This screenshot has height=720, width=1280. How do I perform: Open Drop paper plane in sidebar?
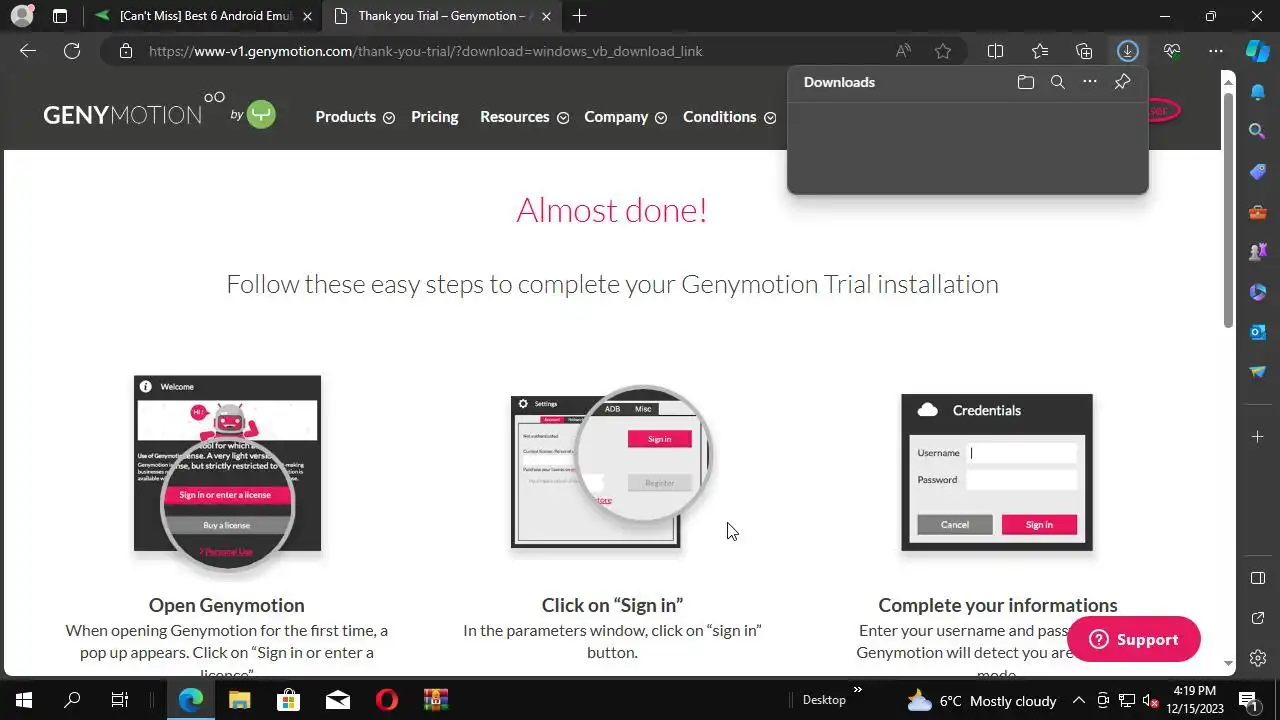pos(1258,372)
